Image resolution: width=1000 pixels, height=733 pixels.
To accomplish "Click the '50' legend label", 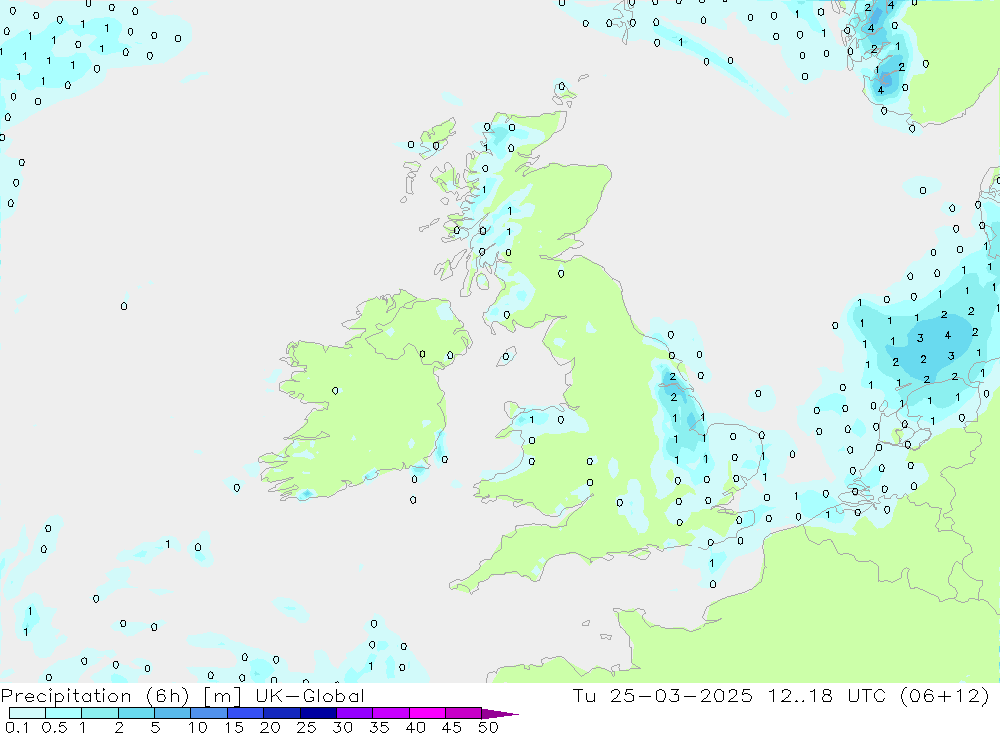I will 488,727.
